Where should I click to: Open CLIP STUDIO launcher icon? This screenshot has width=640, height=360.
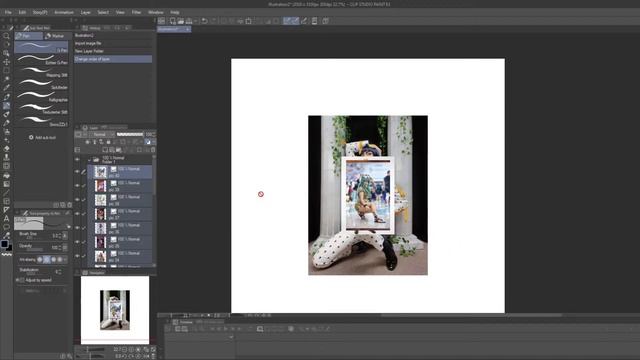point(162,21)
